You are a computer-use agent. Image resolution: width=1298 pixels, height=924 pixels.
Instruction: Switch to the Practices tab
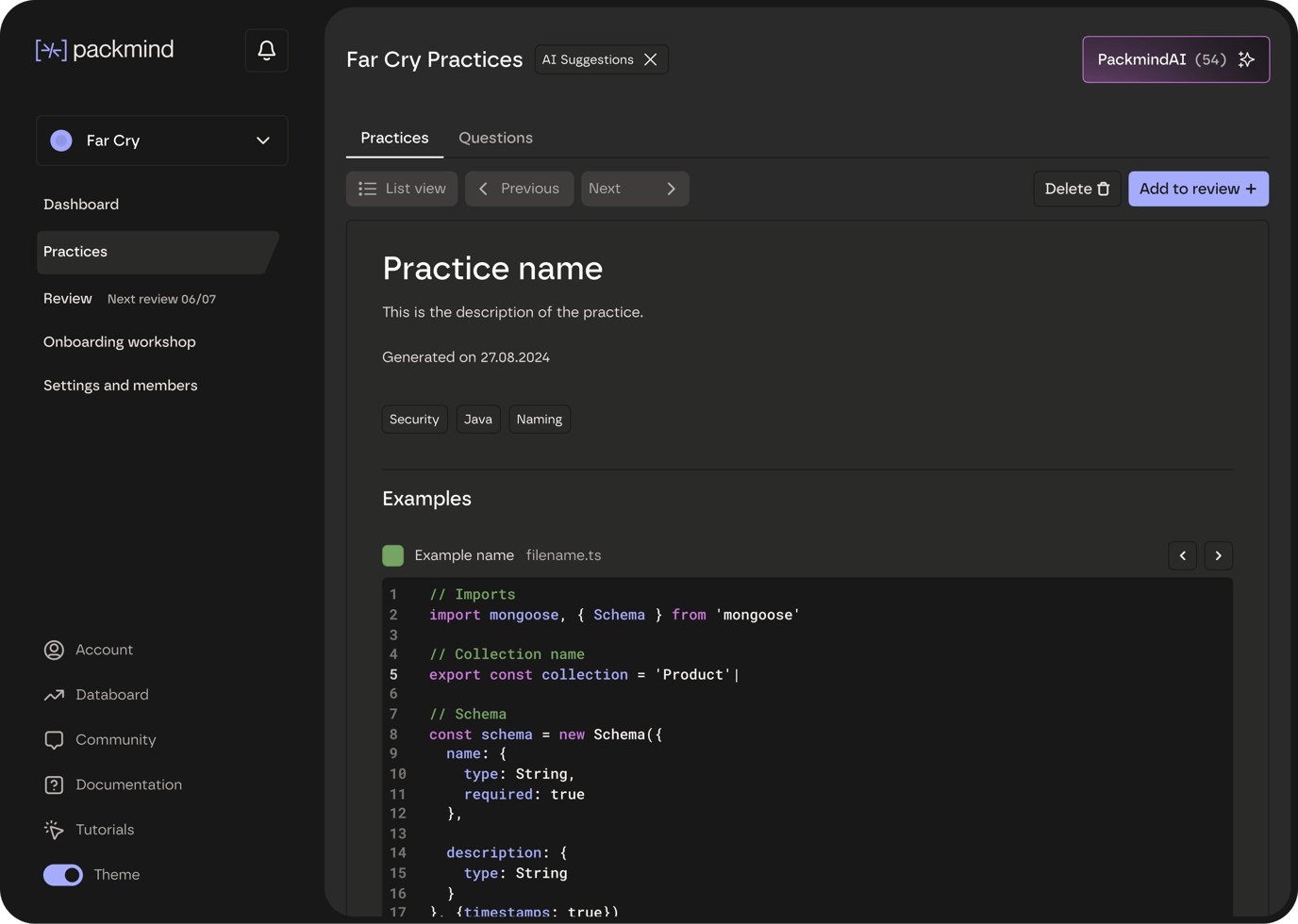pyautogui.click(x=394, y=138)
